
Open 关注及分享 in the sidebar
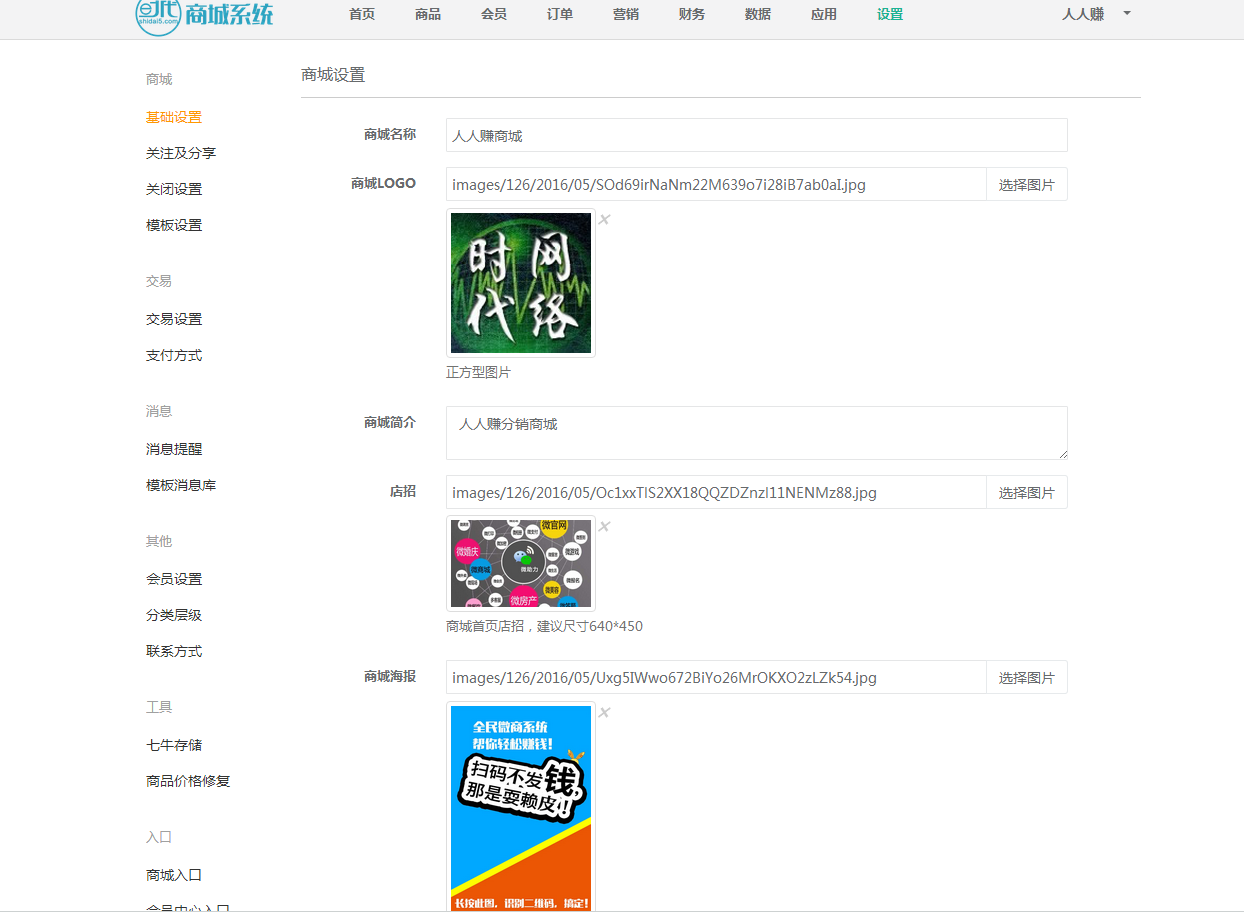(x=181, y=153)
